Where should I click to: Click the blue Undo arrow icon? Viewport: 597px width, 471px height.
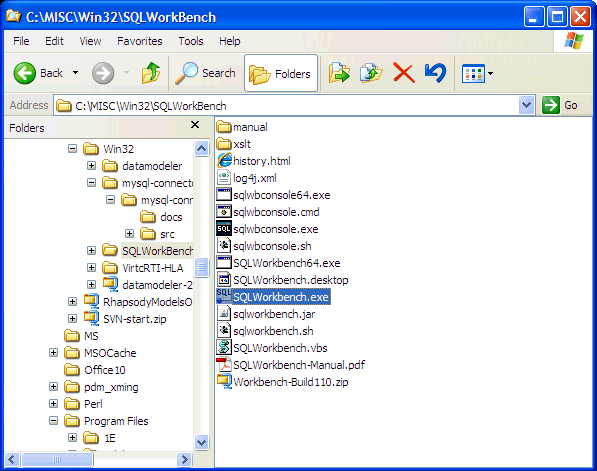tap(435, 73)
